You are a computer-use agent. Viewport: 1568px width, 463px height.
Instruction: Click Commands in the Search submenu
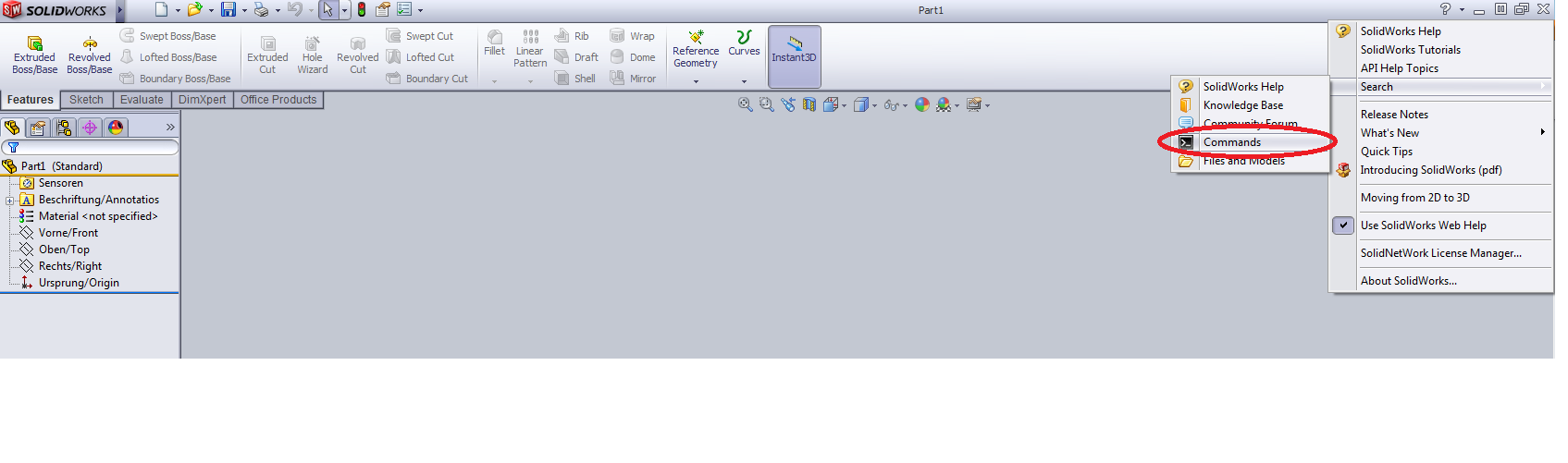point(1251,142)
